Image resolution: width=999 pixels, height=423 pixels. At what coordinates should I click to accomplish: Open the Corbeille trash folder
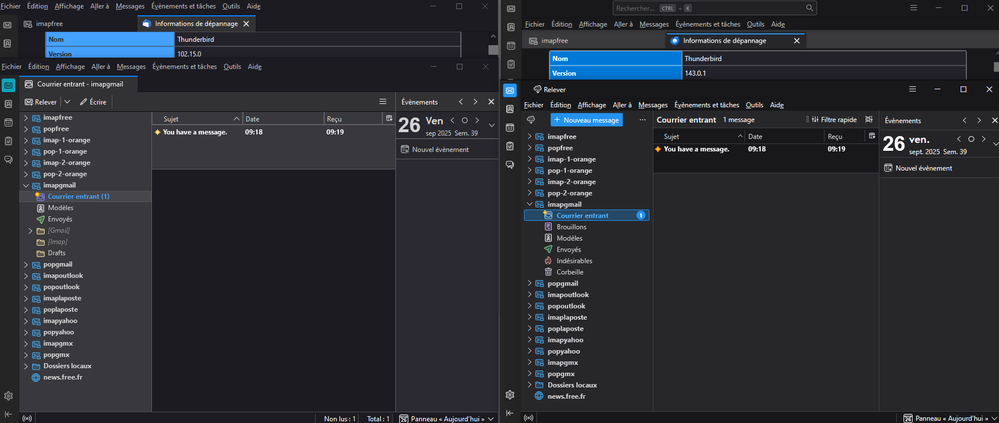(x=569, y=272)
